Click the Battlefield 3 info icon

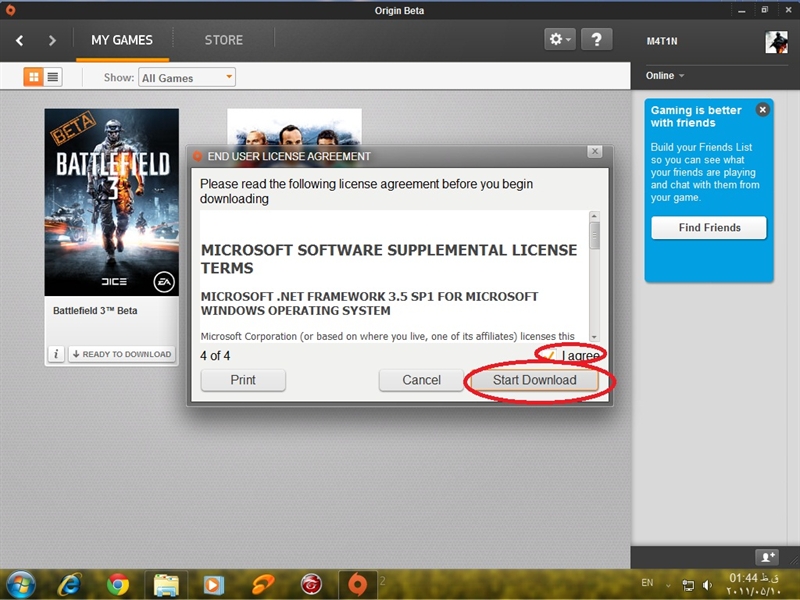[56, 354]
